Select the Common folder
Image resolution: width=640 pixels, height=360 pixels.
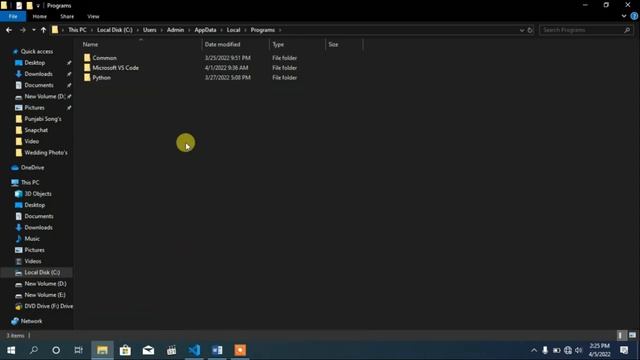tap(104, 58)
